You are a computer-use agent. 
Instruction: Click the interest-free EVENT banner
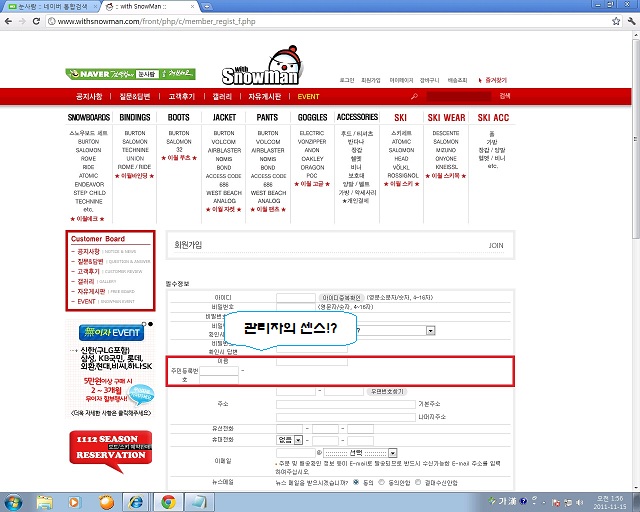pyautogui.click(x=111, y=332)
